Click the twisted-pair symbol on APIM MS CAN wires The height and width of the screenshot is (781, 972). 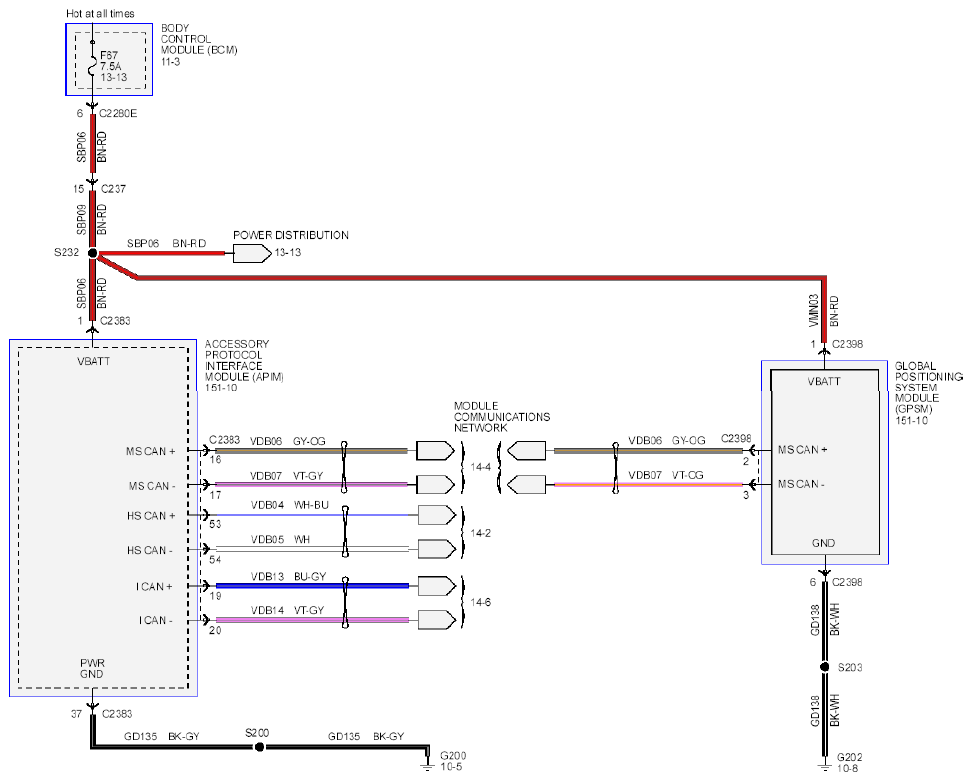click(345, 467)
